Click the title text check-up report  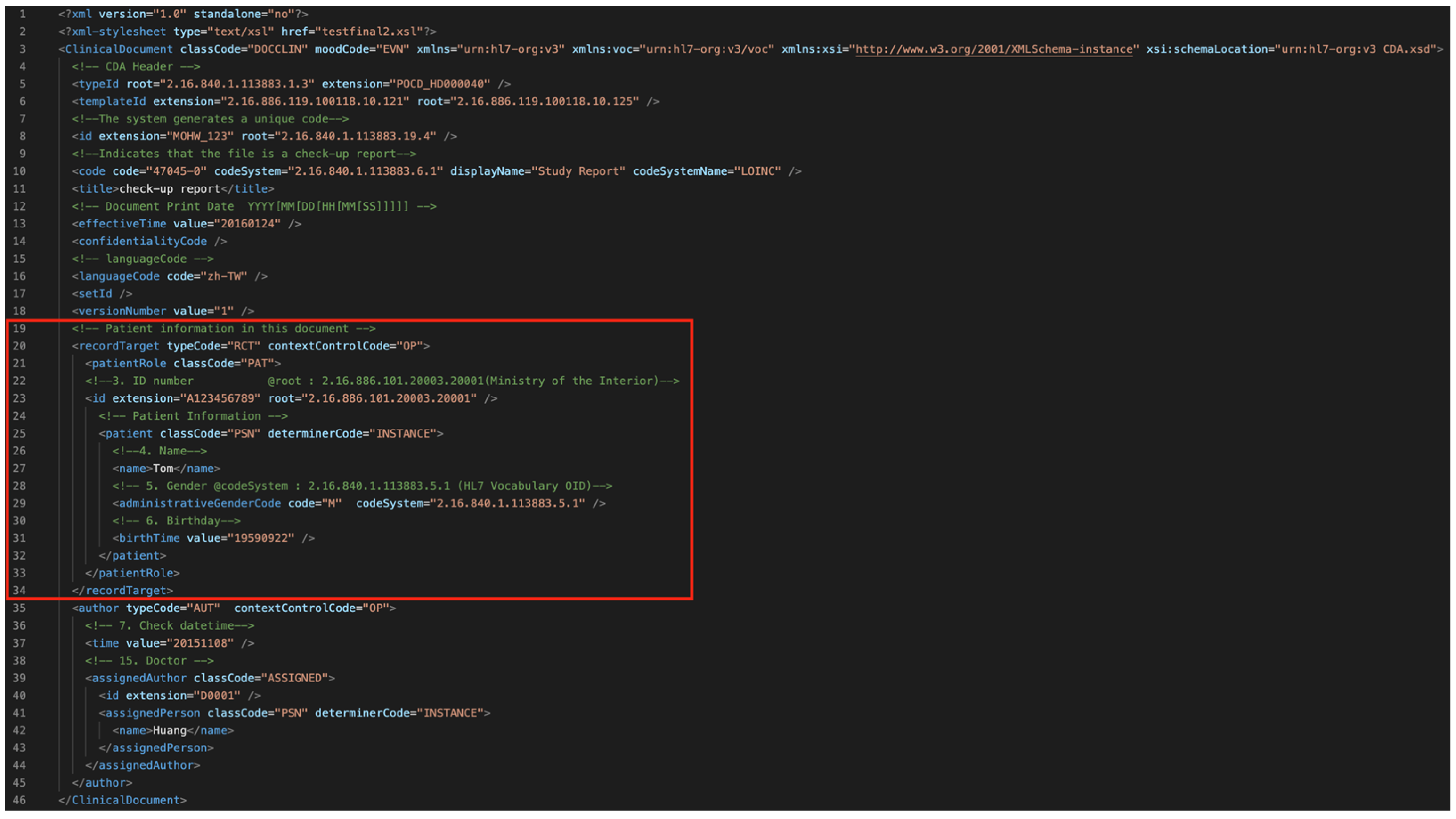170,189
